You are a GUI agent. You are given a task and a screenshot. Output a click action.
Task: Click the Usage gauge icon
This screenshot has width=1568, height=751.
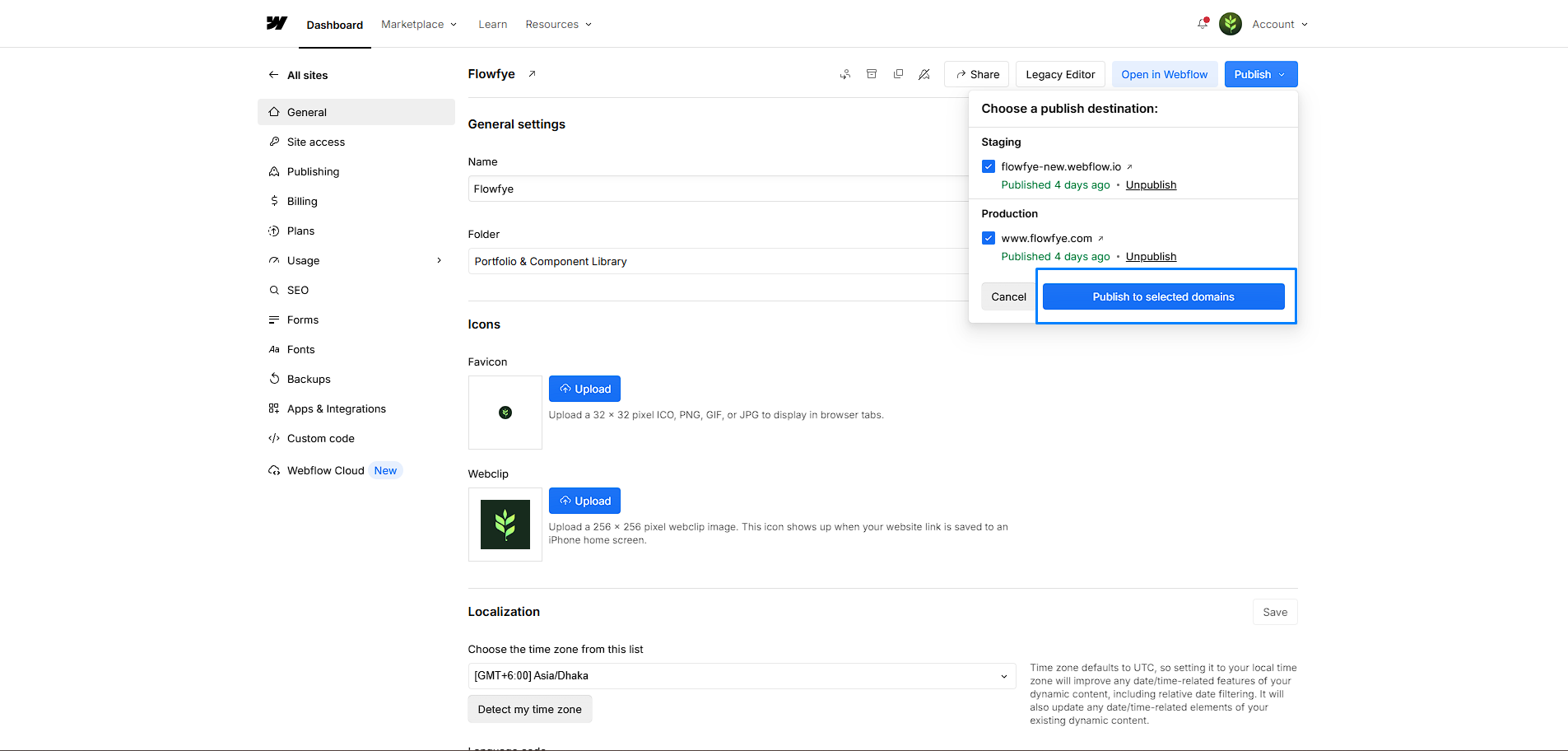pyautogui.click(x=274, y=260)
